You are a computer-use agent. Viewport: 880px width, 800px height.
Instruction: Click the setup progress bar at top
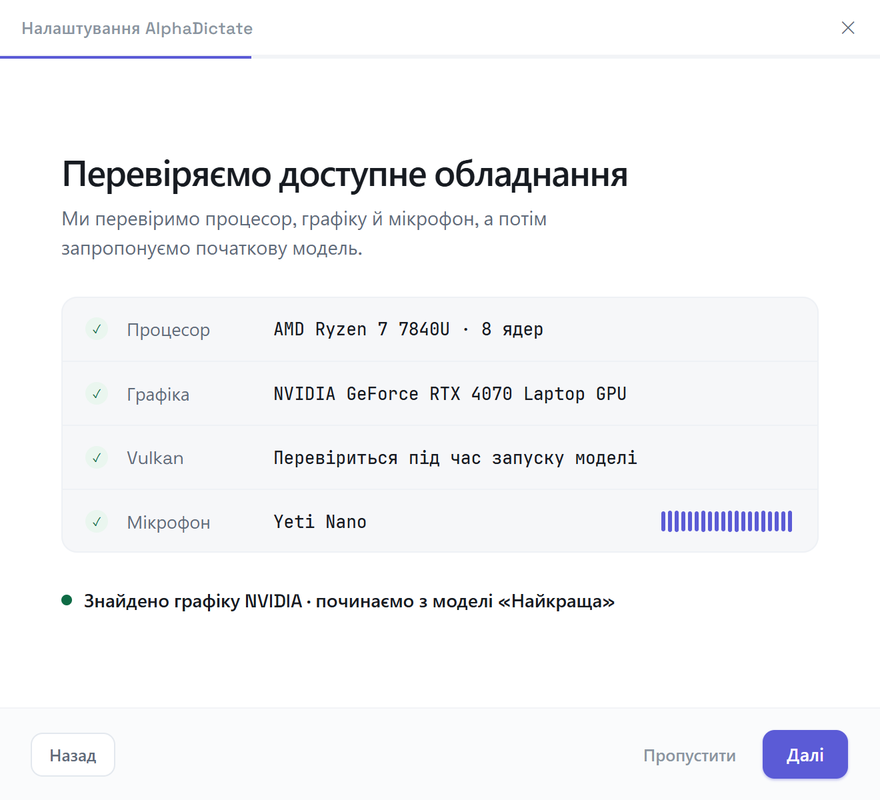coord(440,57)
